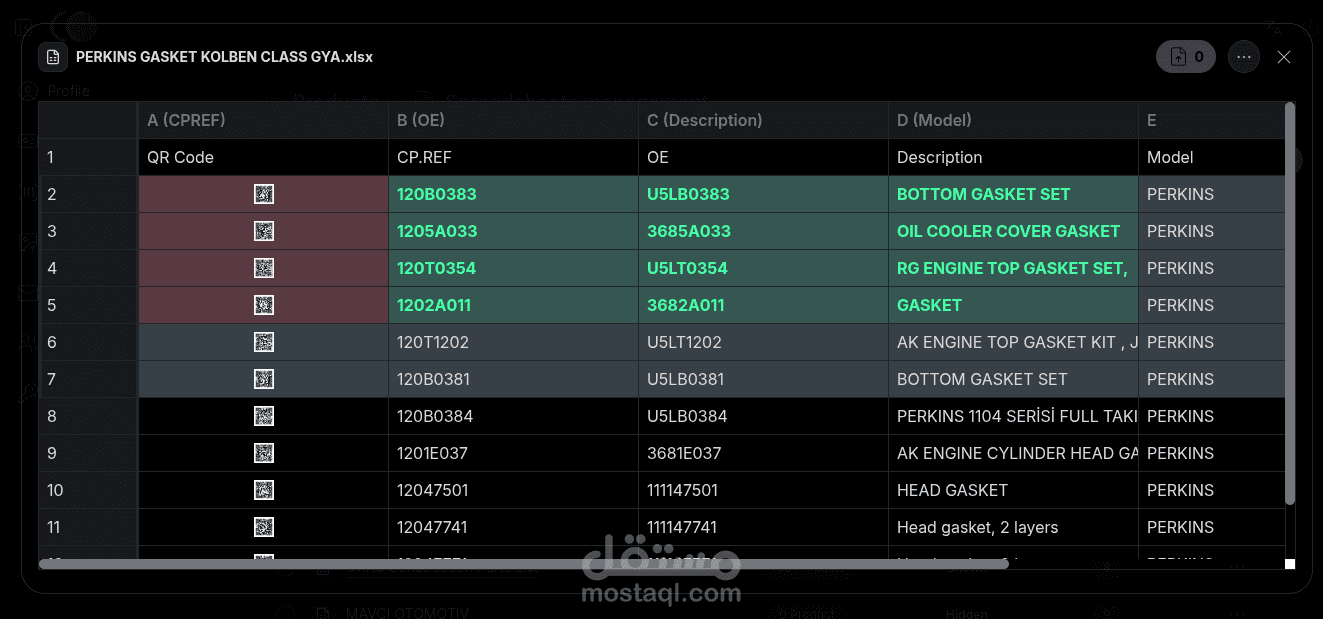Click the QR code thumbnail in row 5
Screen dimensions: 1323x619
pyautogui.click(x=264, y=305)
